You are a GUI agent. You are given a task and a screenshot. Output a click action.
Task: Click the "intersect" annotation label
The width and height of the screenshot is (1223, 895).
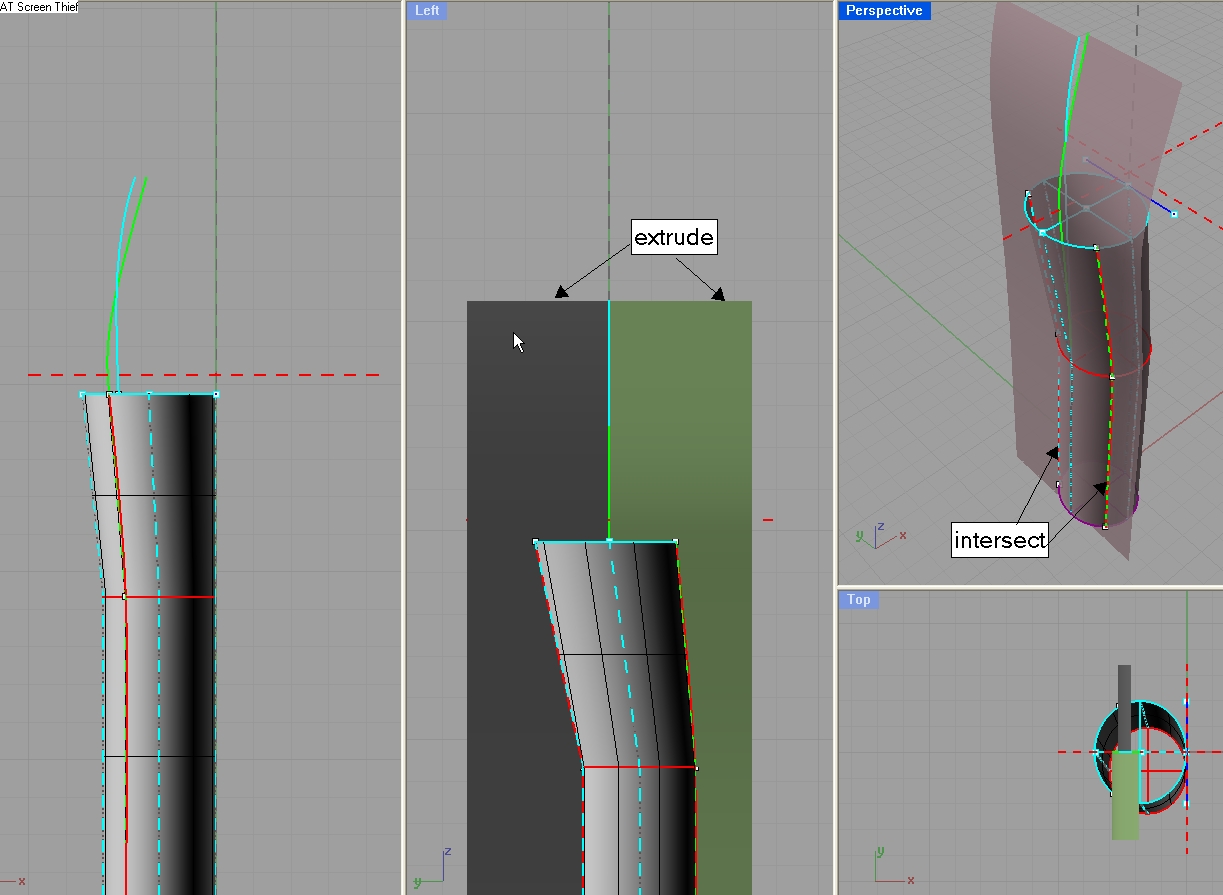pyautogui.click(x=999, y=541)
